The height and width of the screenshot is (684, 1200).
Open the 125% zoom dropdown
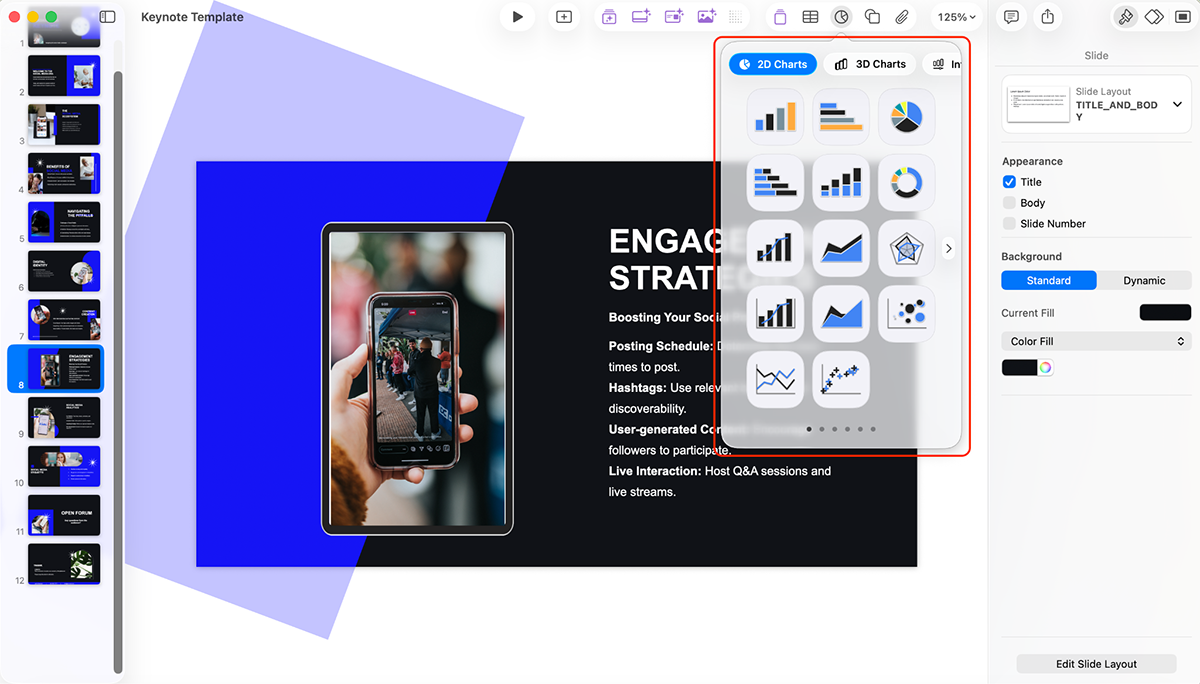click(x=955, y=16)
